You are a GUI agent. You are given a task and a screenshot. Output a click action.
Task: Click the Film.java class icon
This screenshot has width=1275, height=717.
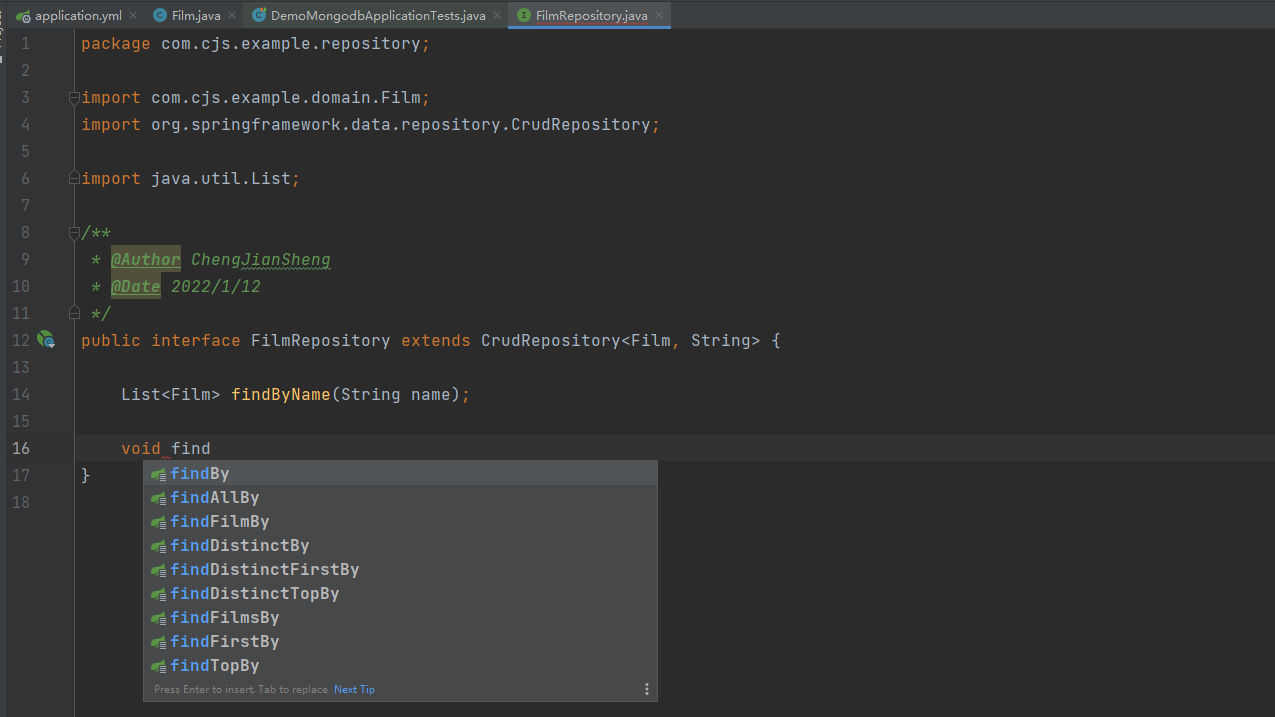coord(160,16)
